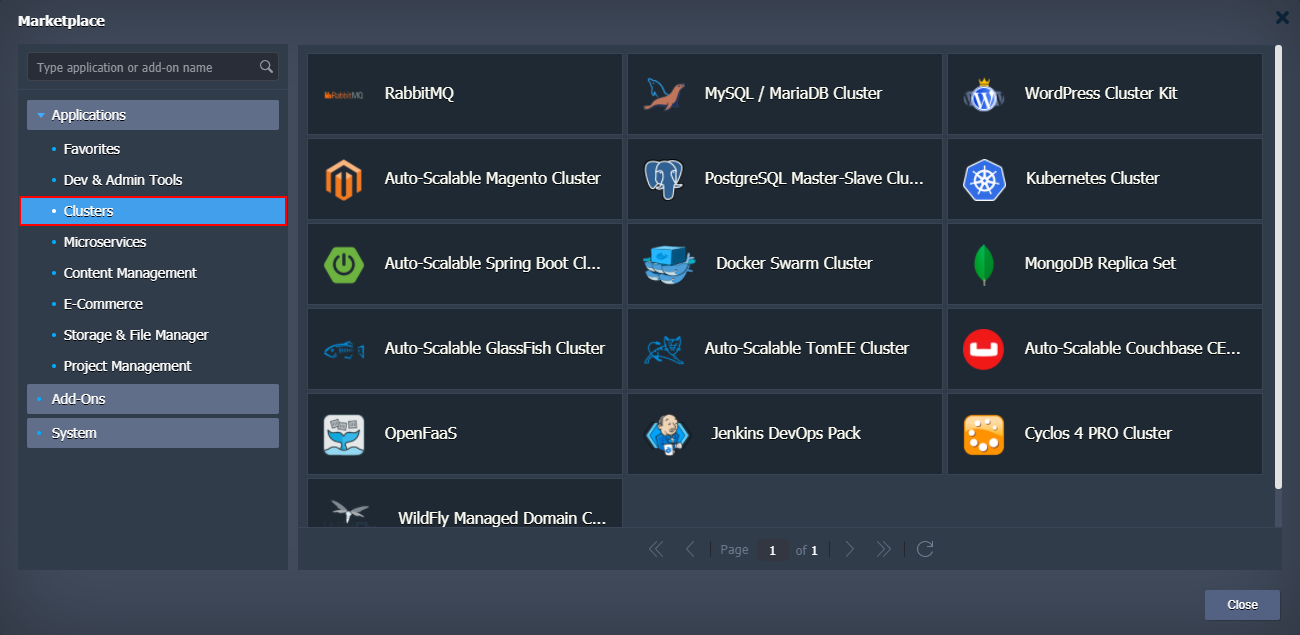Select Auto-Scalable GlassFish Cluster title
The height and width of the screenshot is (635, 1300).
(495, 348)
